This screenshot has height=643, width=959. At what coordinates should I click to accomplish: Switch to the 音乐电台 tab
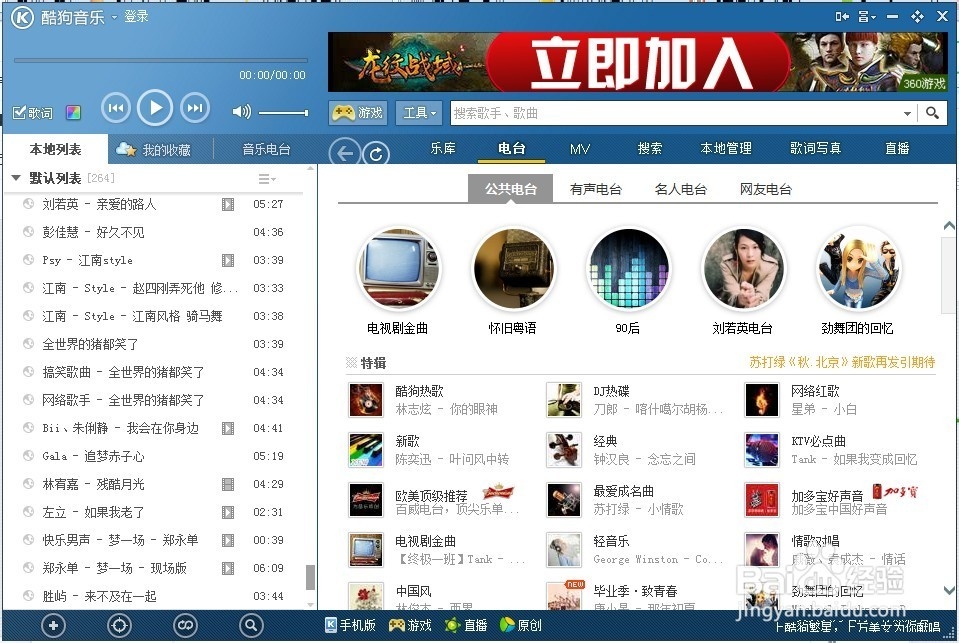(266, 149)
